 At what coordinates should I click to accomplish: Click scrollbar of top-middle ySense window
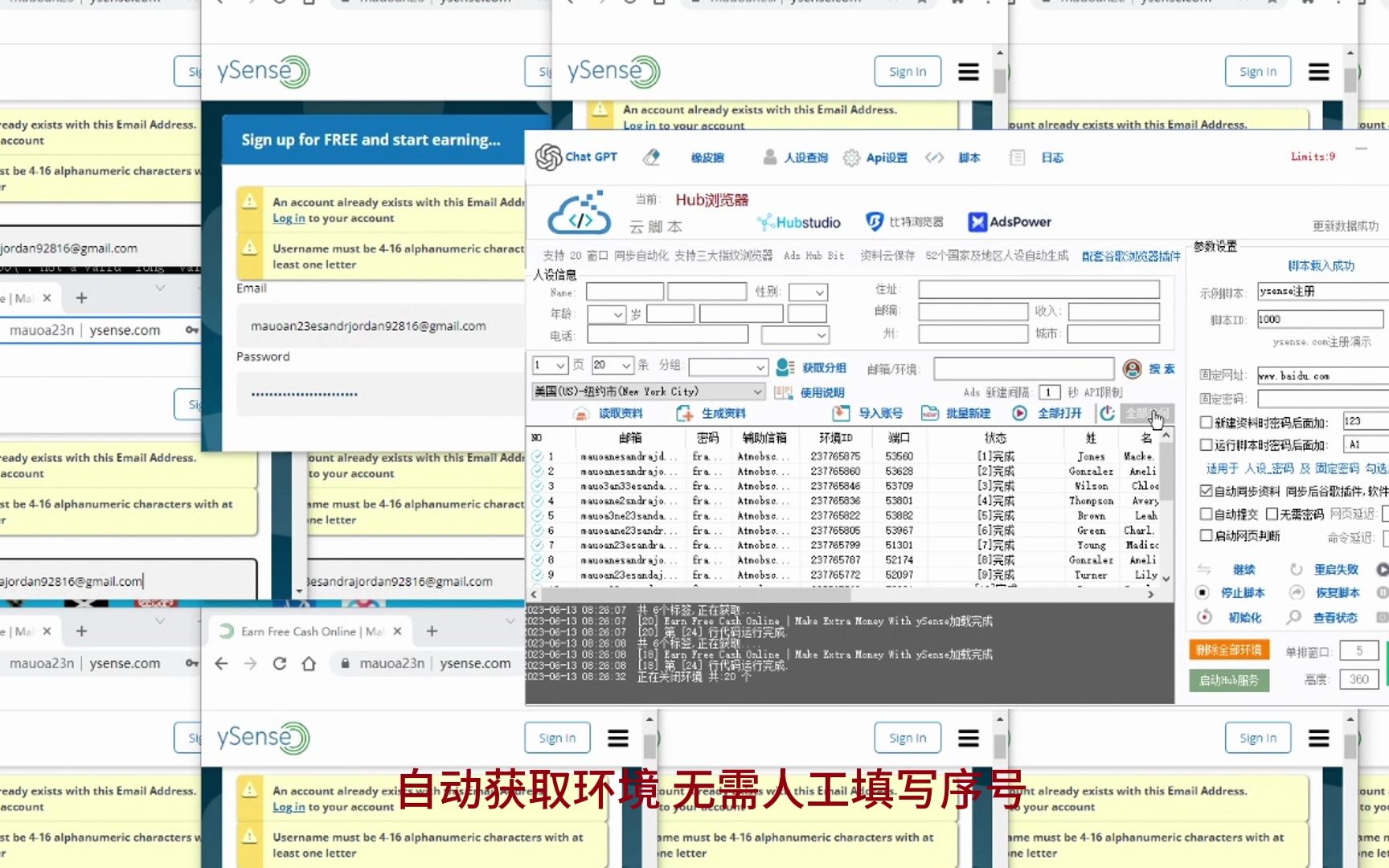[999, 81]
